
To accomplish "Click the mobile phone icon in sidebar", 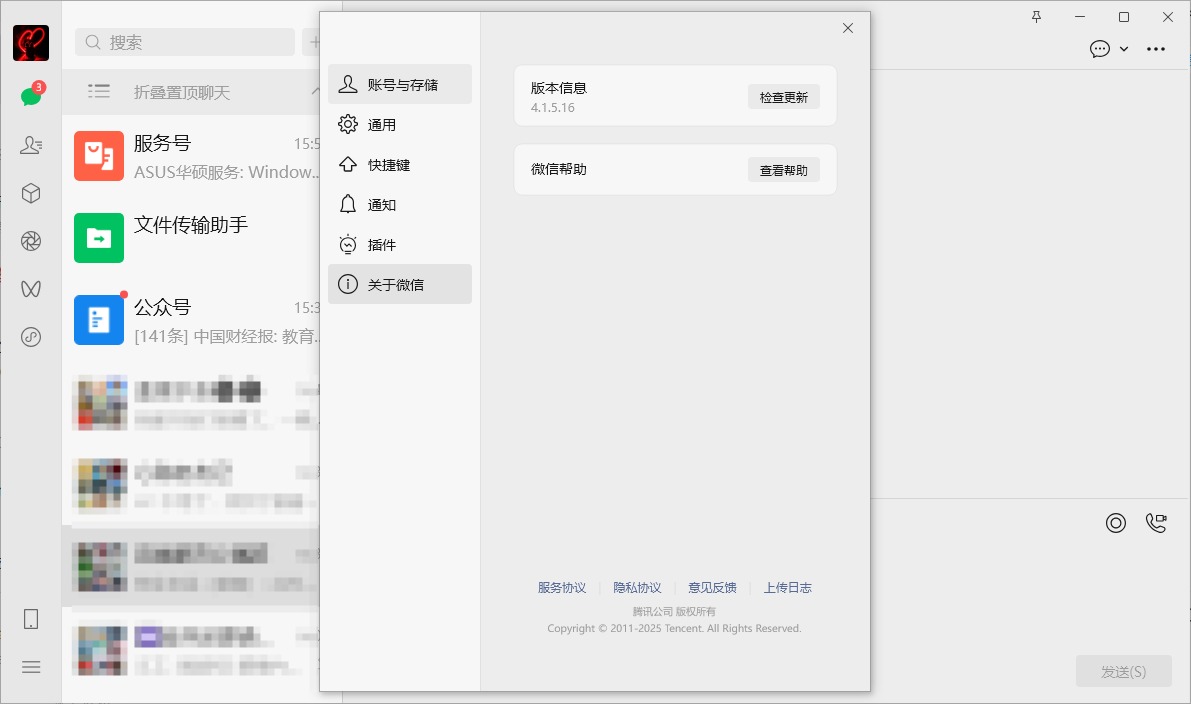I will click(30, 619).
